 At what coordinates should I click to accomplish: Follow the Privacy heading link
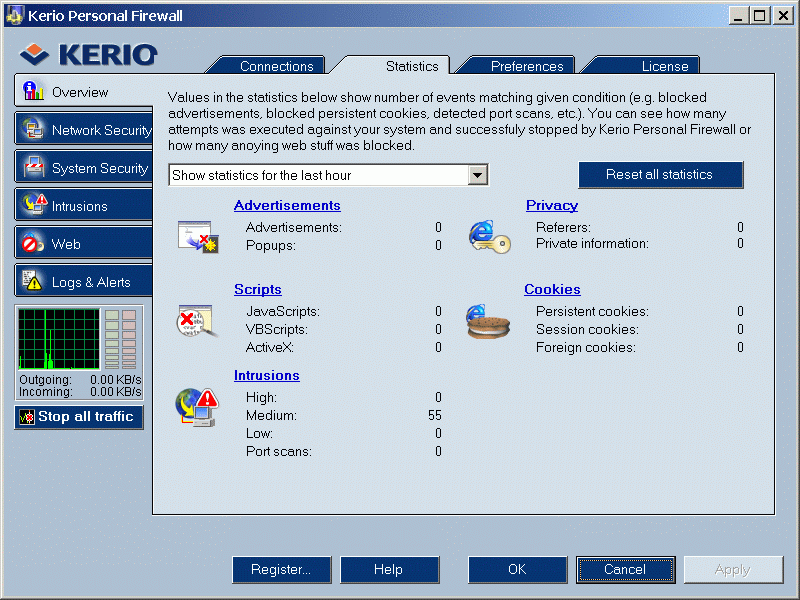[552, 205]
